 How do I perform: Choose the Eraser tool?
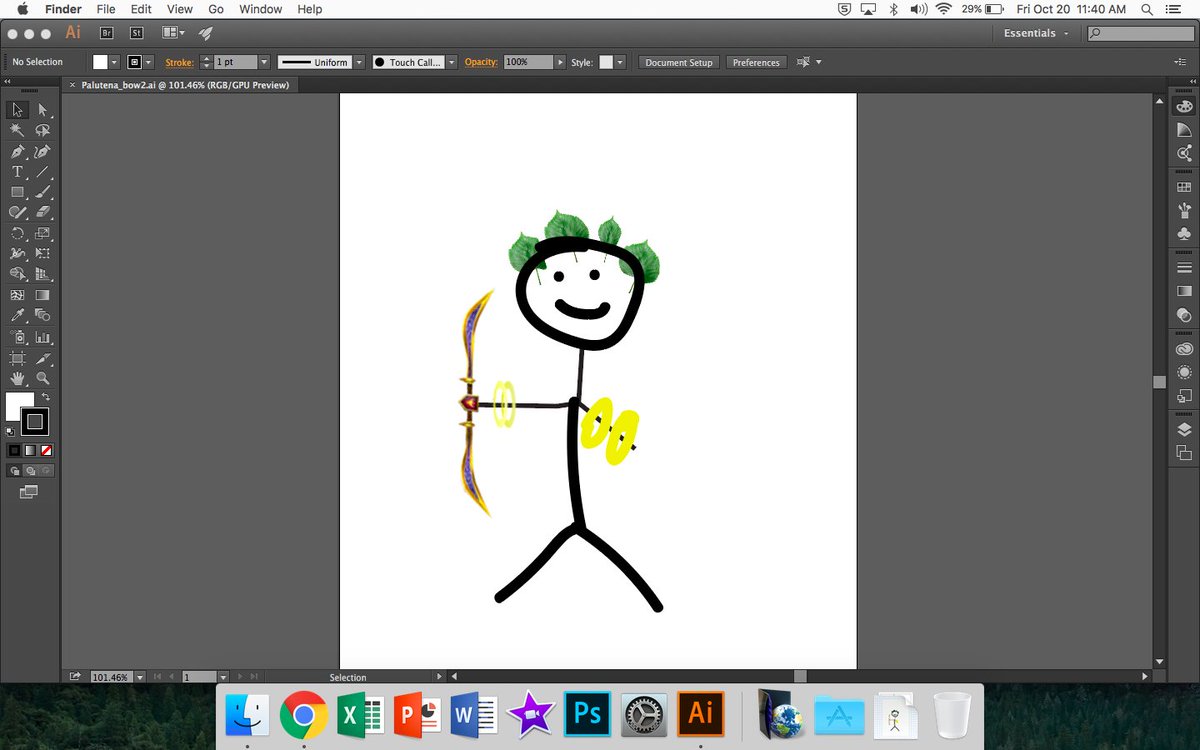pyautogui.click(x=43, y=212)
